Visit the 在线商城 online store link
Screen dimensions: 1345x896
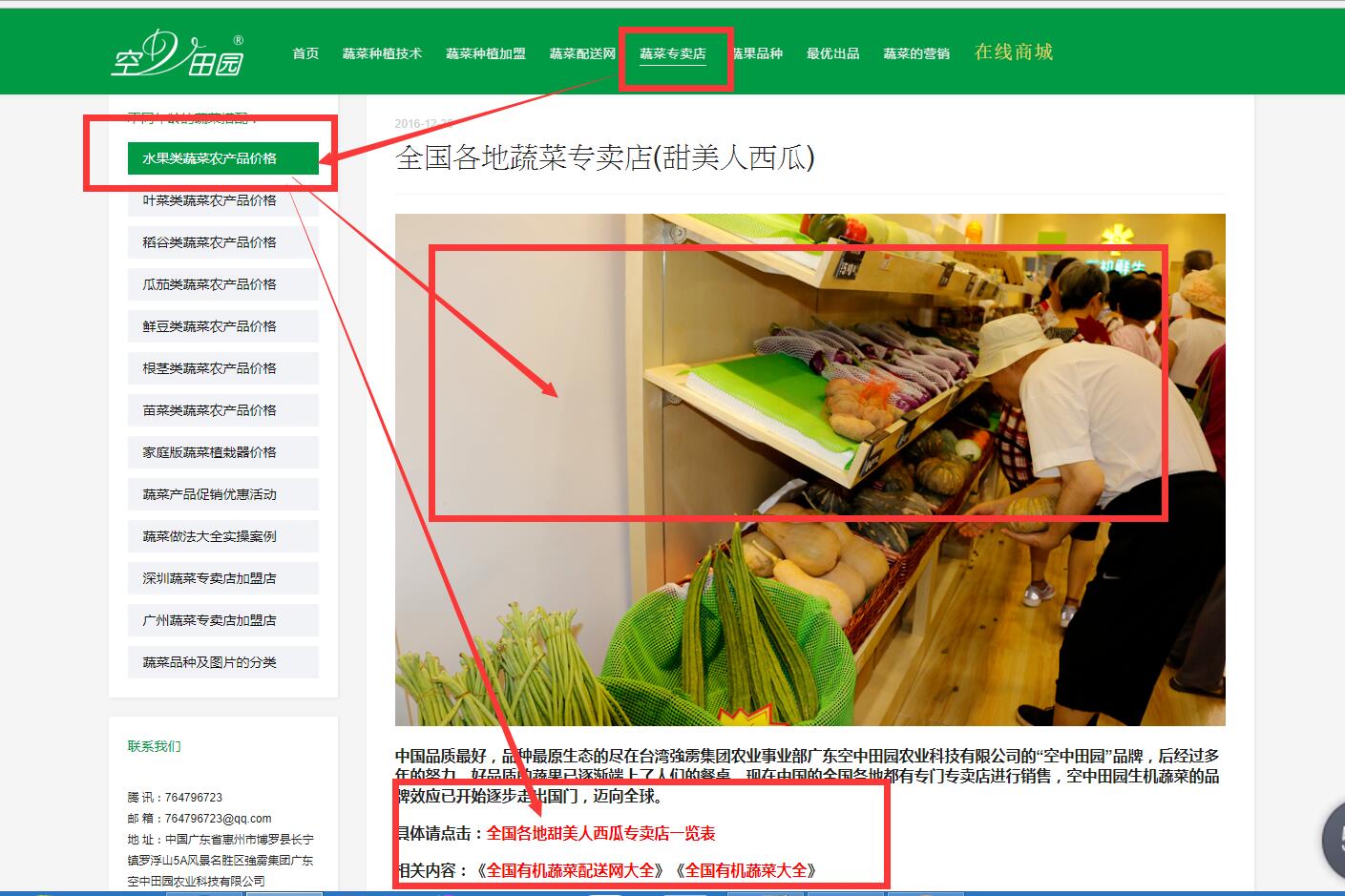[x=1013, y=52]
